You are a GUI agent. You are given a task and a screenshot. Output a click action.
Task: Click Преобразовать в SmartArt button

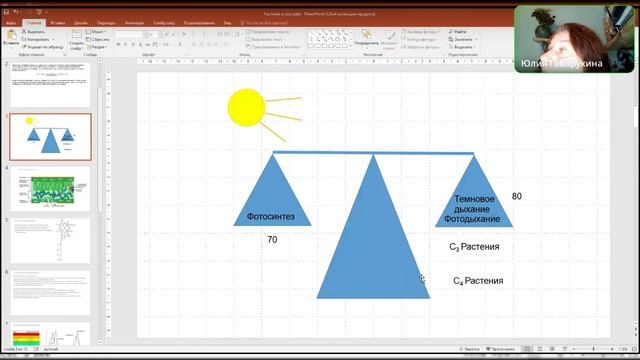273,47
